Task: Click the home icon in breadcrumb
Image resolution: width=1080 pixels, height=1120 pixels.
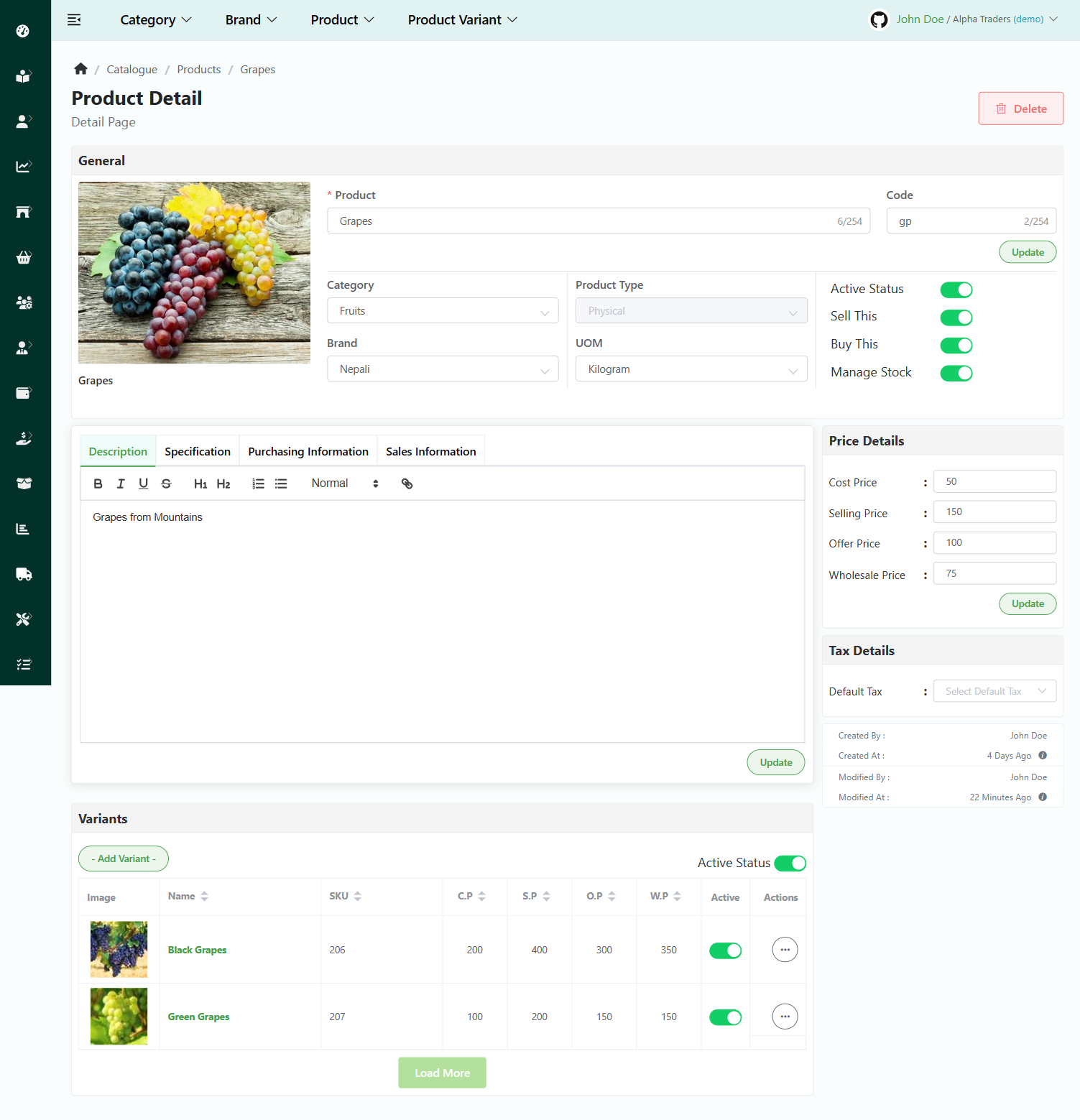Action: click(80, 69)
